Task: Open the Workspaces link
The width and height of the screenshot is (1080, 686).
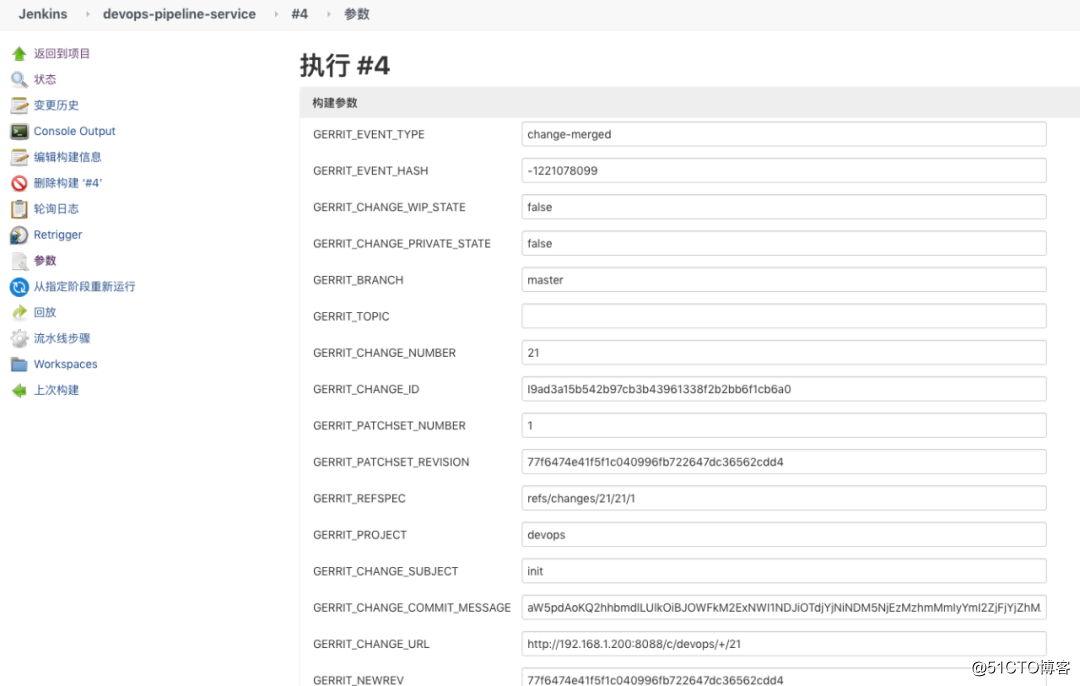Action: coord(65,364)
